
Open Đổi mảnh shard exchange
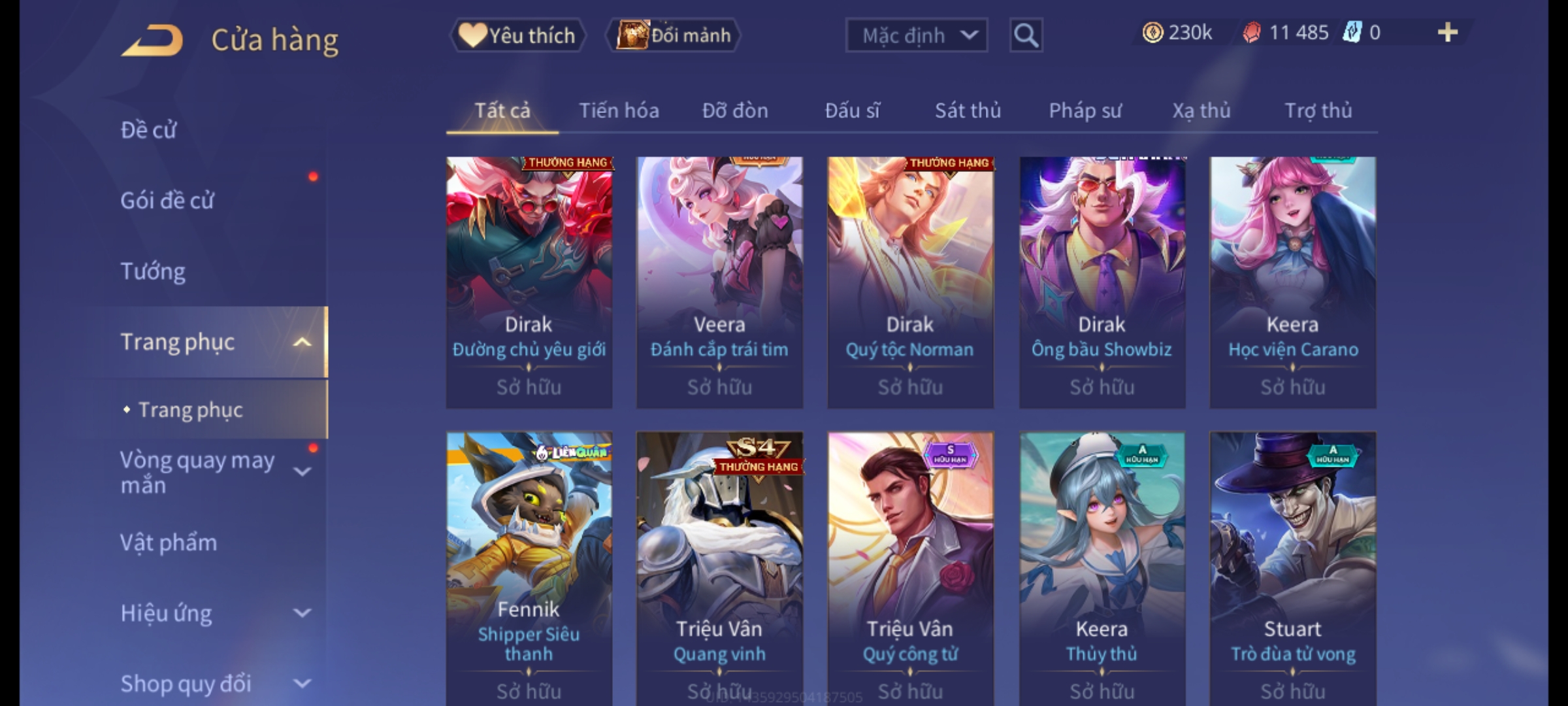673,35
